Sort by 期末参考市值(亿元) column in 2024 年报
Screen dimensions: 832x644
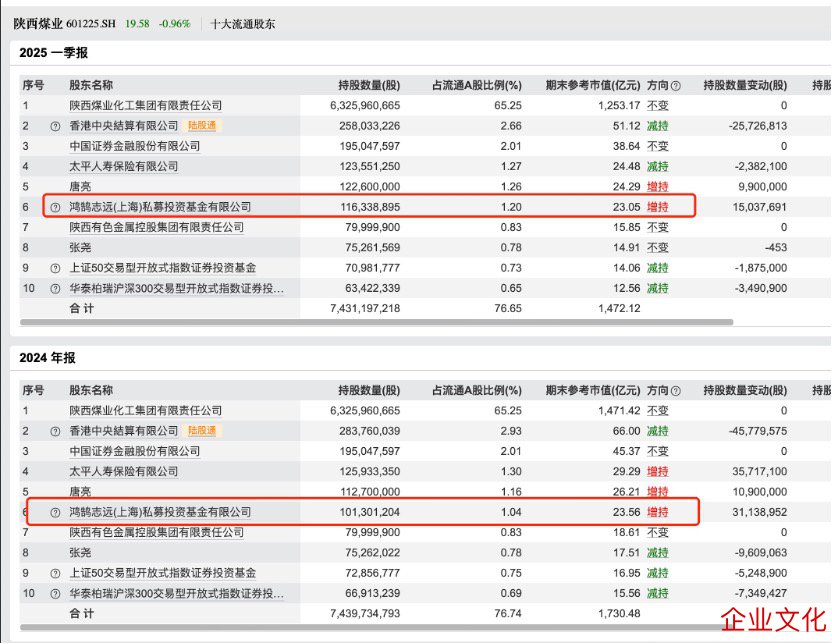[593, 390]
